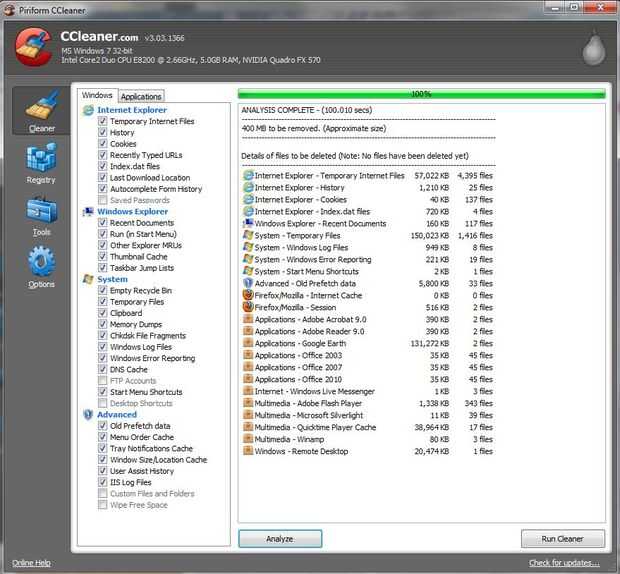Uncheck Empty Recycle Bin checkbox
This screenshot has width=620, height=574.
pyautogui.click(x=103, y=290)
